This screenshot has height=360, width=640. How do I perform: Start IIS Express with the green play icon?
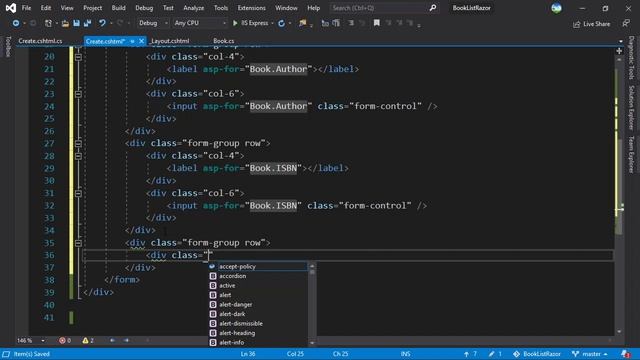[235, 23]
